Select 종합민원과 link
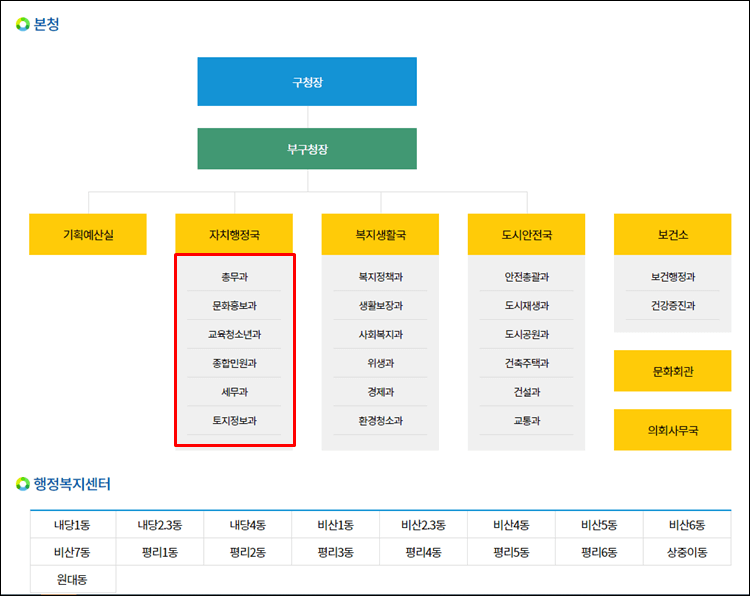 [234, 363]
